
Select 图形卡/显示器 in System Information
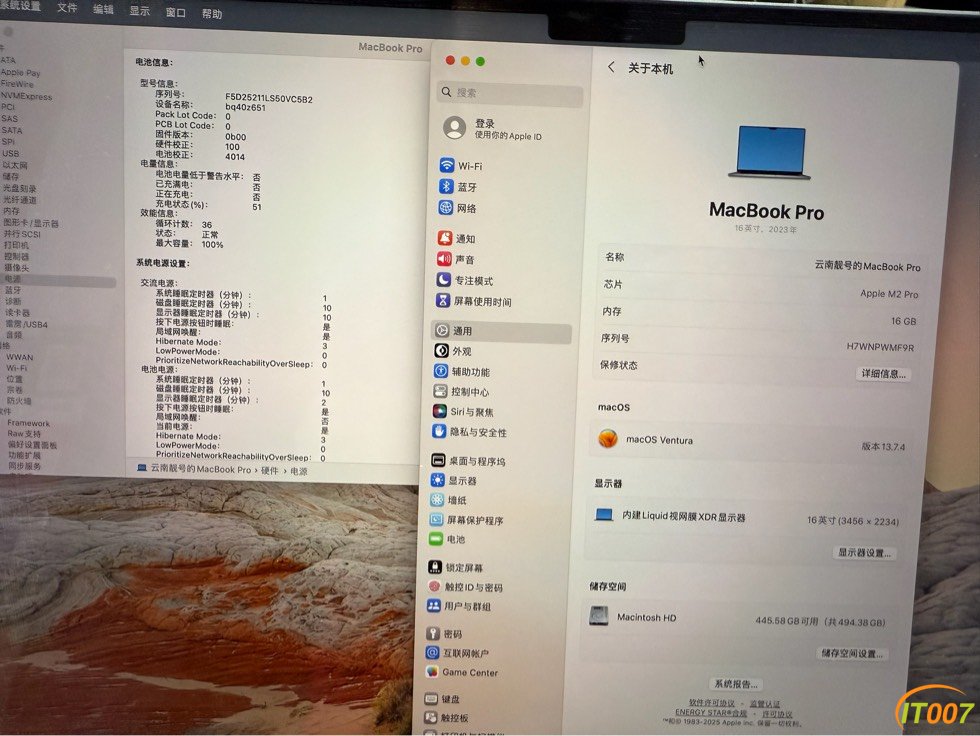coord(31,223)
